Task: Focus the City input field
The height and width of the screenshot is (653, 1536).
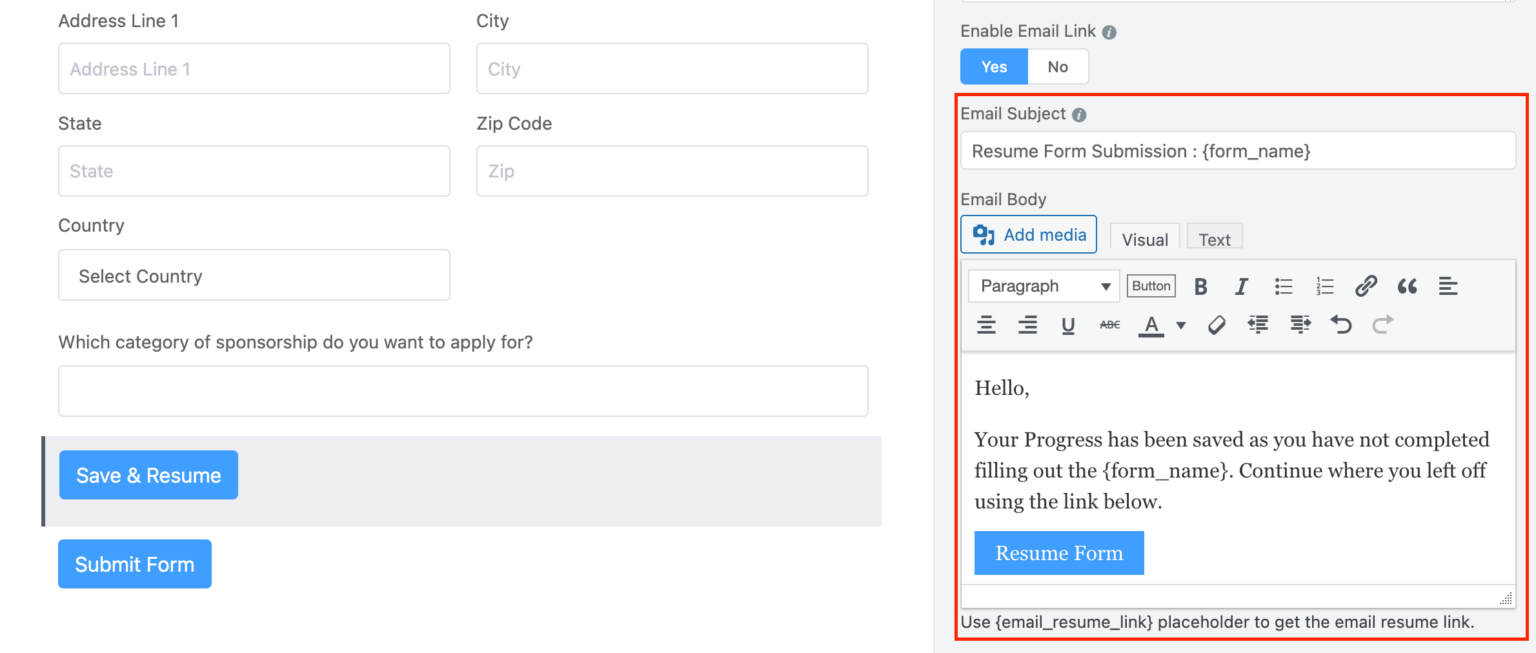Action: coord(672,69)
